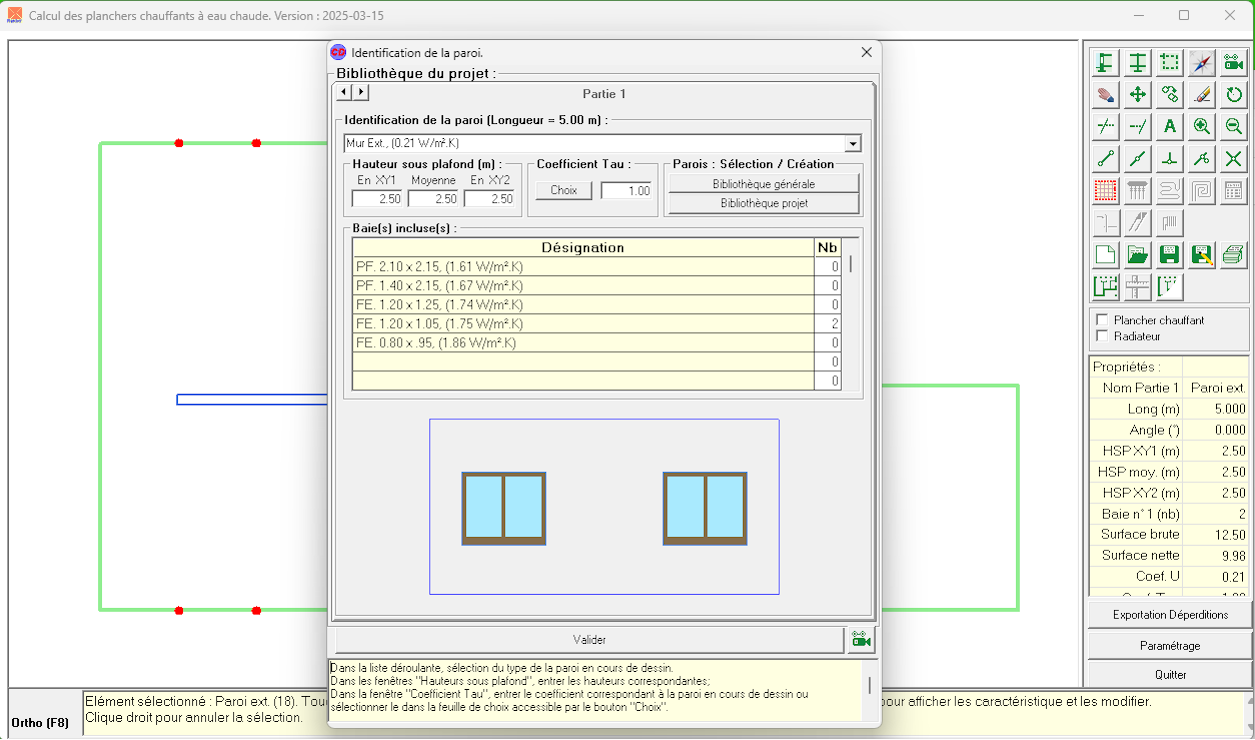Click the camera icon next to Valider
The height and width of the screenshot is (740, 1255).
861,640
